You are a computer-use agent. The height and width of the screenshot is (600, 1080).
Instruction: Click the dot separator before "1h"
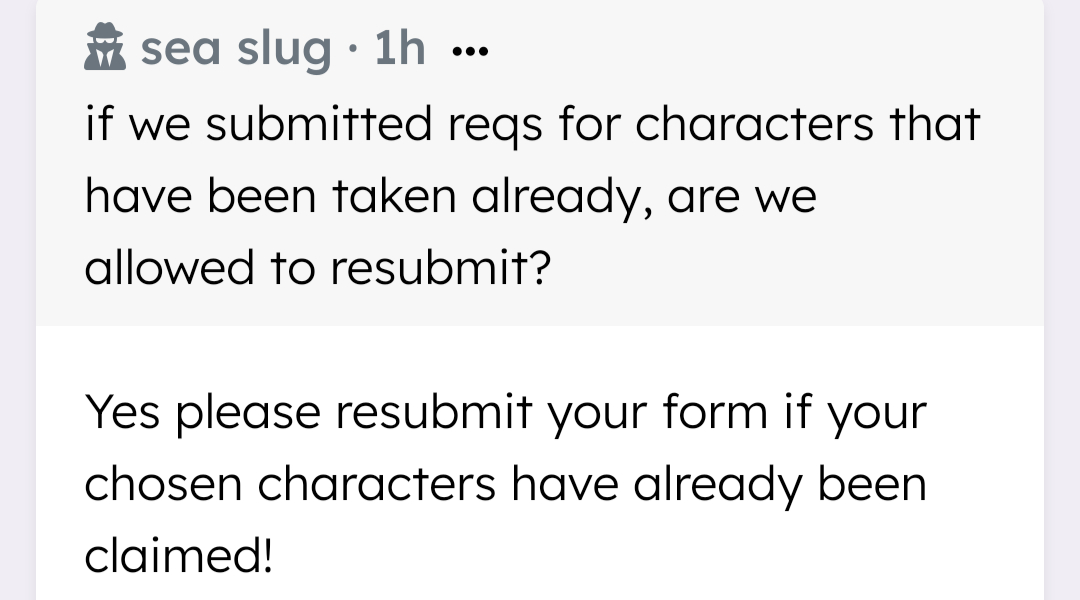(352, 50)
